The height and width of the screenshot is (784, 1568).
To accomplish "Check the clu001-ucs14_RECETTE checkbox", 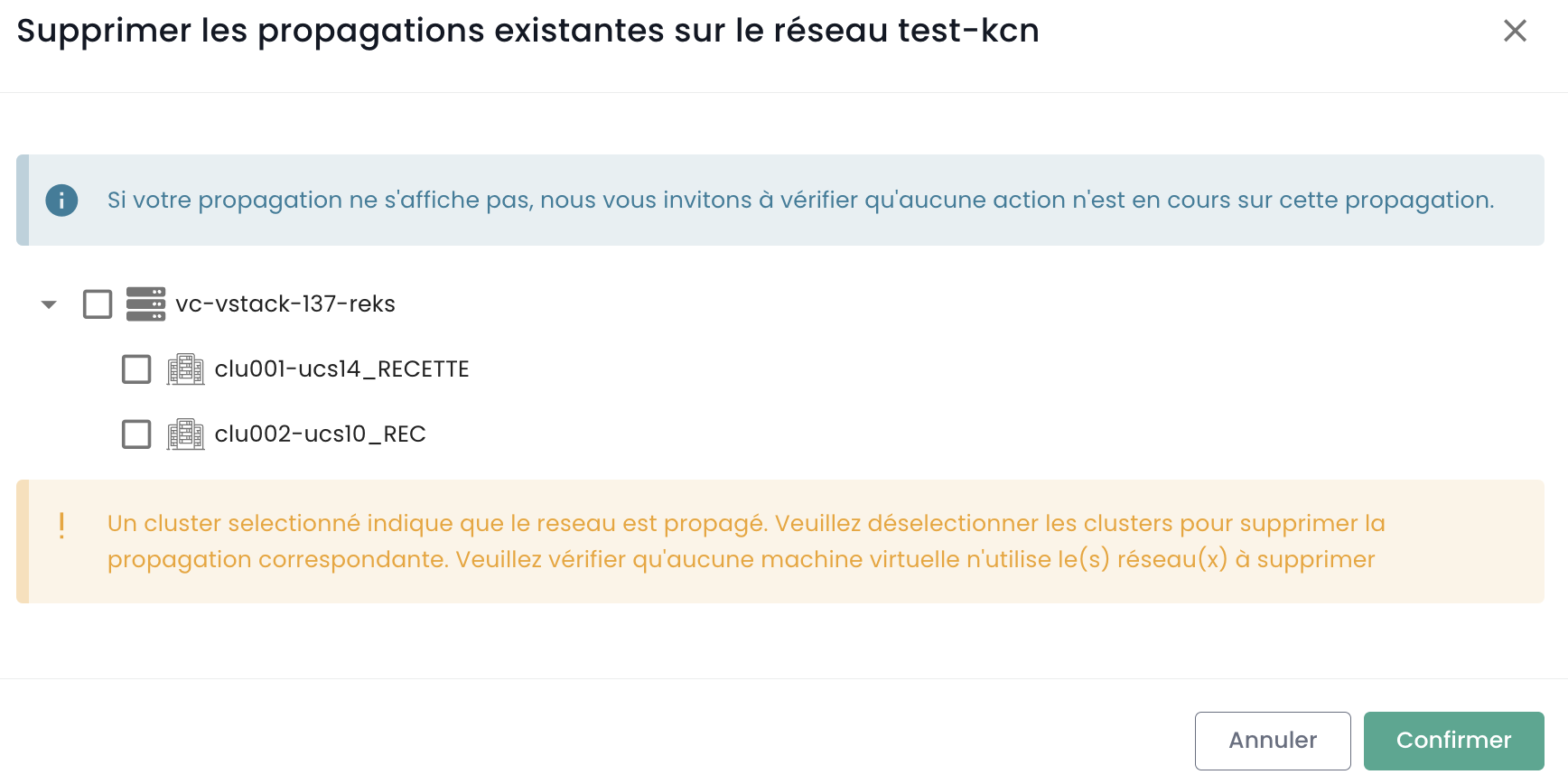I will (x=136, y=369).
